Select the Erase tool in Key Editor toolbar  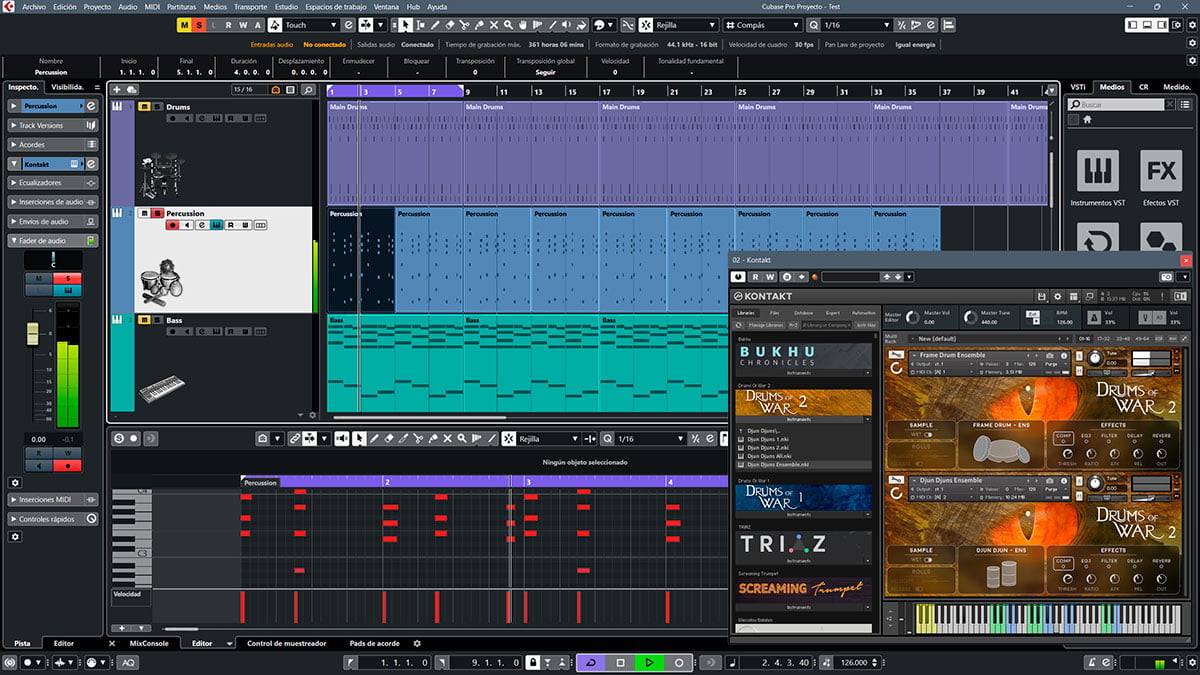pyautogui.click(x=390, y=438)
